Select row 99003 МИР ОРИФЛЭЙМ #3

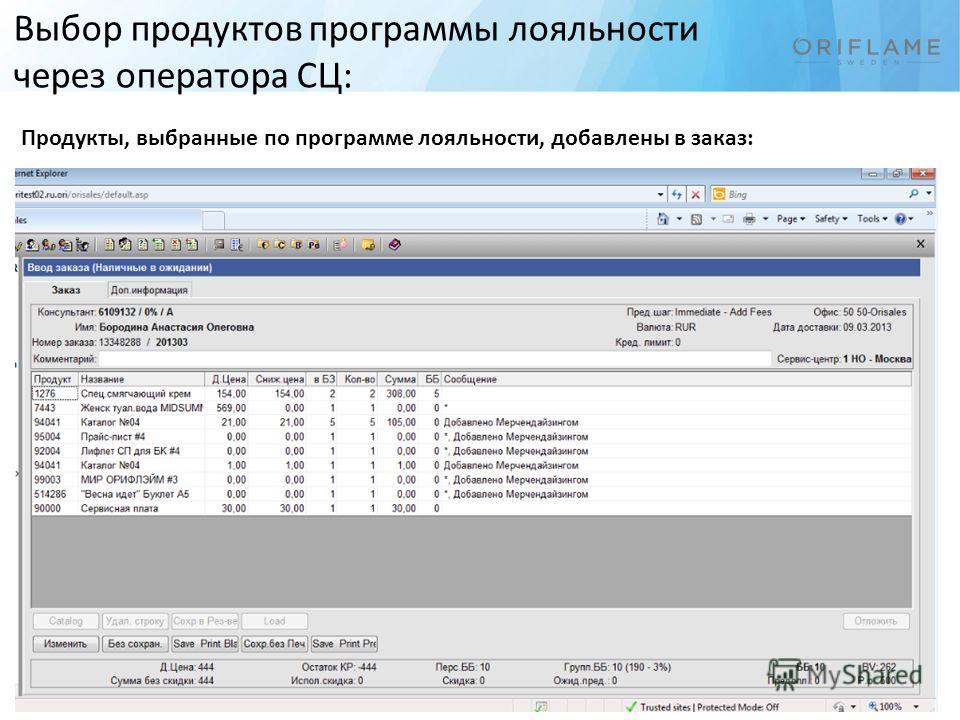[471, 479]
